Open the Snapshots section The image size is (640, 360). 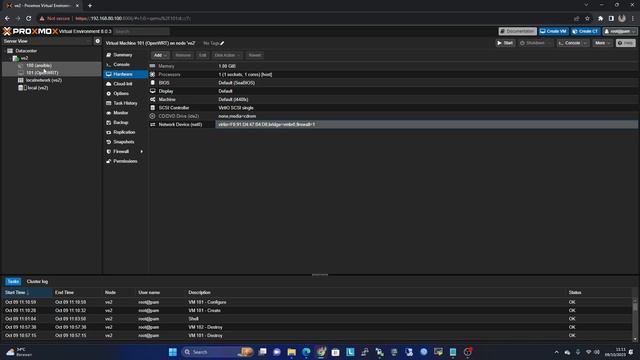[x=124, y=142]
